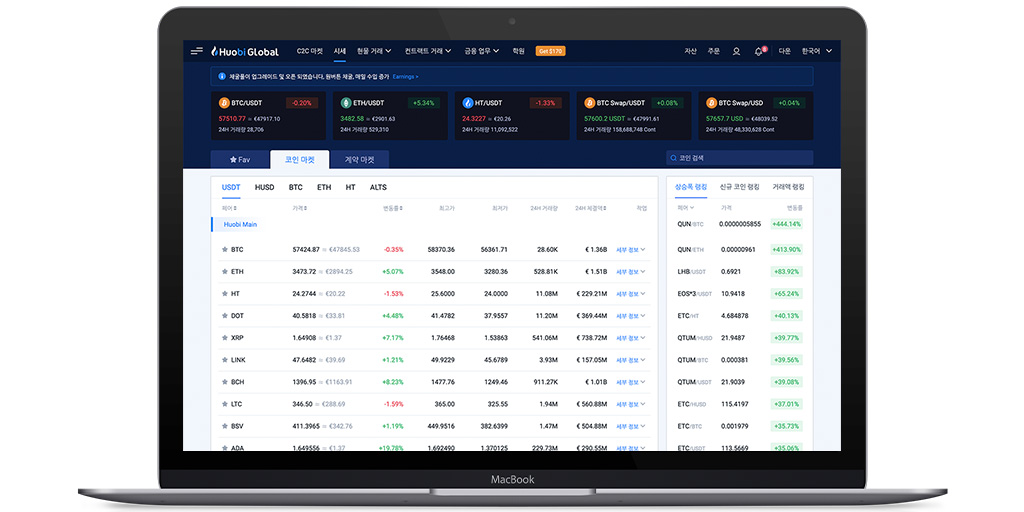Open the Fav tab
This screenshot has width=1024, height=512.
[240, 159]
